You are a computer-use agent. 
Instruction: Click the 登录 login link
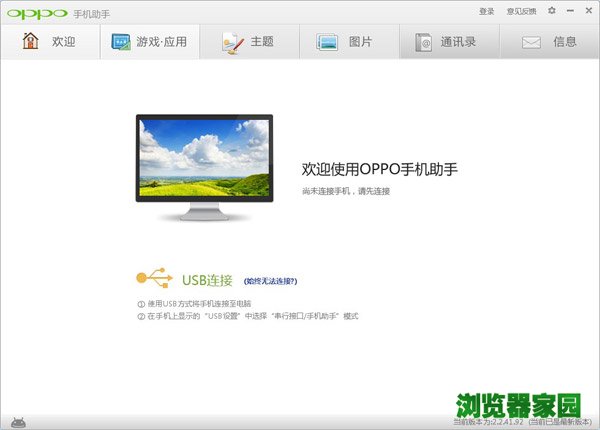pos(487,11)
